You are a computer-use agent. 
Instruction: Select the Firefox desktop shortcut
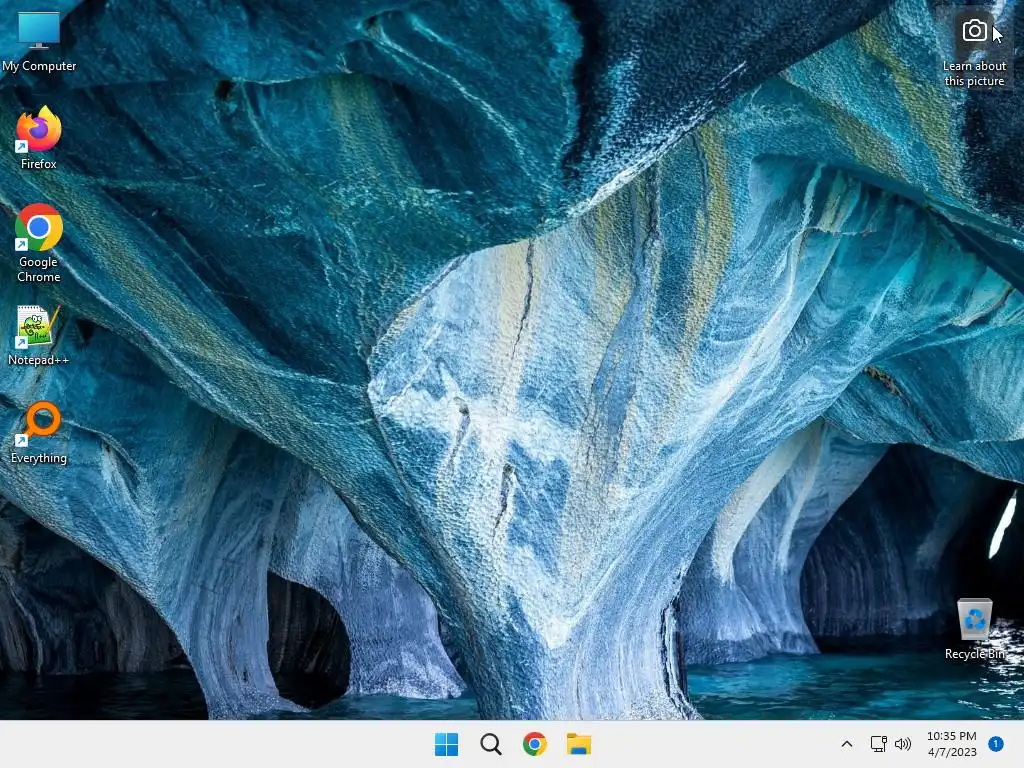39,138
